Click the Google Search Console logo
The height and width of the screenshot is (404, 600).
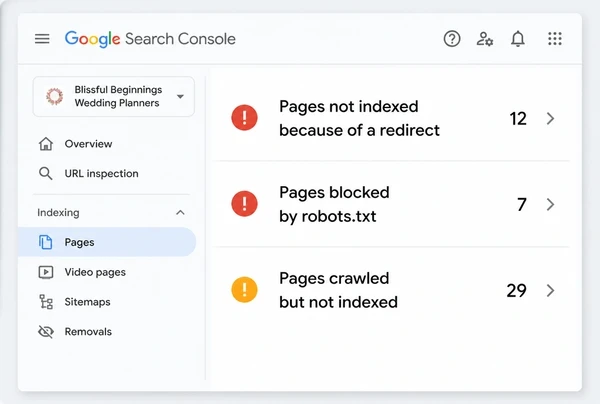click(x=150, y=39)
